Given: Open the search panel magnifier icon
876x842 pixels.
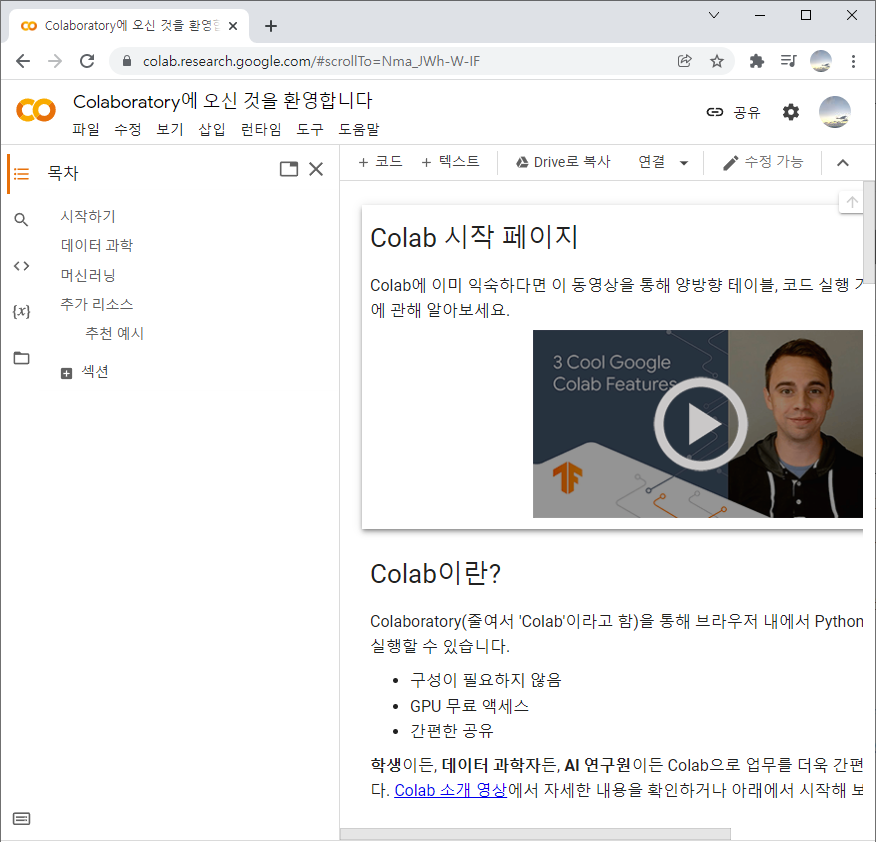Looking at the screenshot, I should 21,220.
